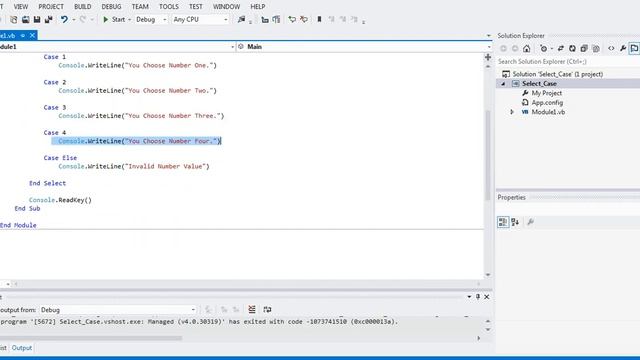The image size is (640, 360).
Task: Click the Undo arrow icon
Action: click(64, 19)
